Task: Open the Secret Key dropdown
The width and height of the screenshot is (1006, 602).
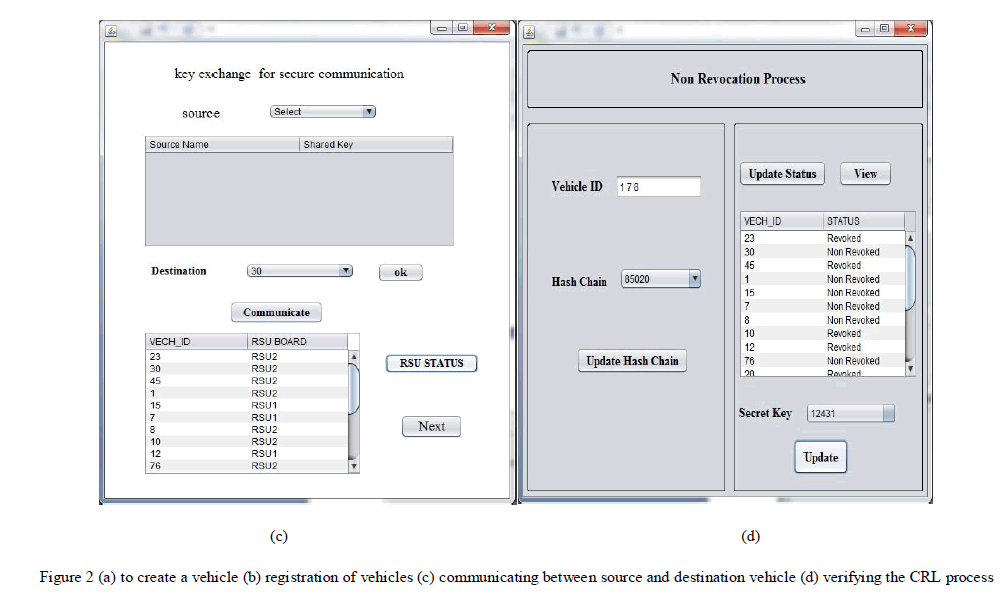Action: (850, 413)
